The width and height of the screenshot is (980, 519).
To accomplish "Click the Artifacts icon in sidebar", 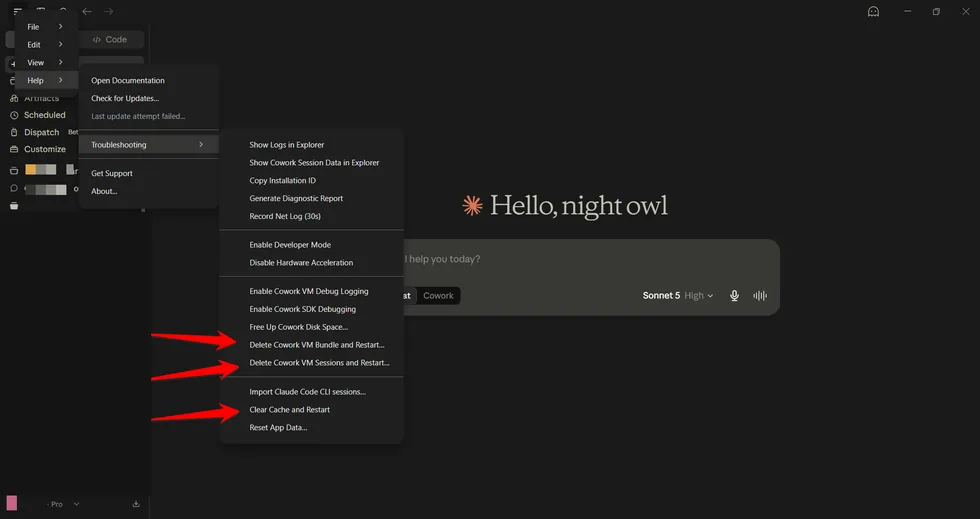I will tap(14, 98).
